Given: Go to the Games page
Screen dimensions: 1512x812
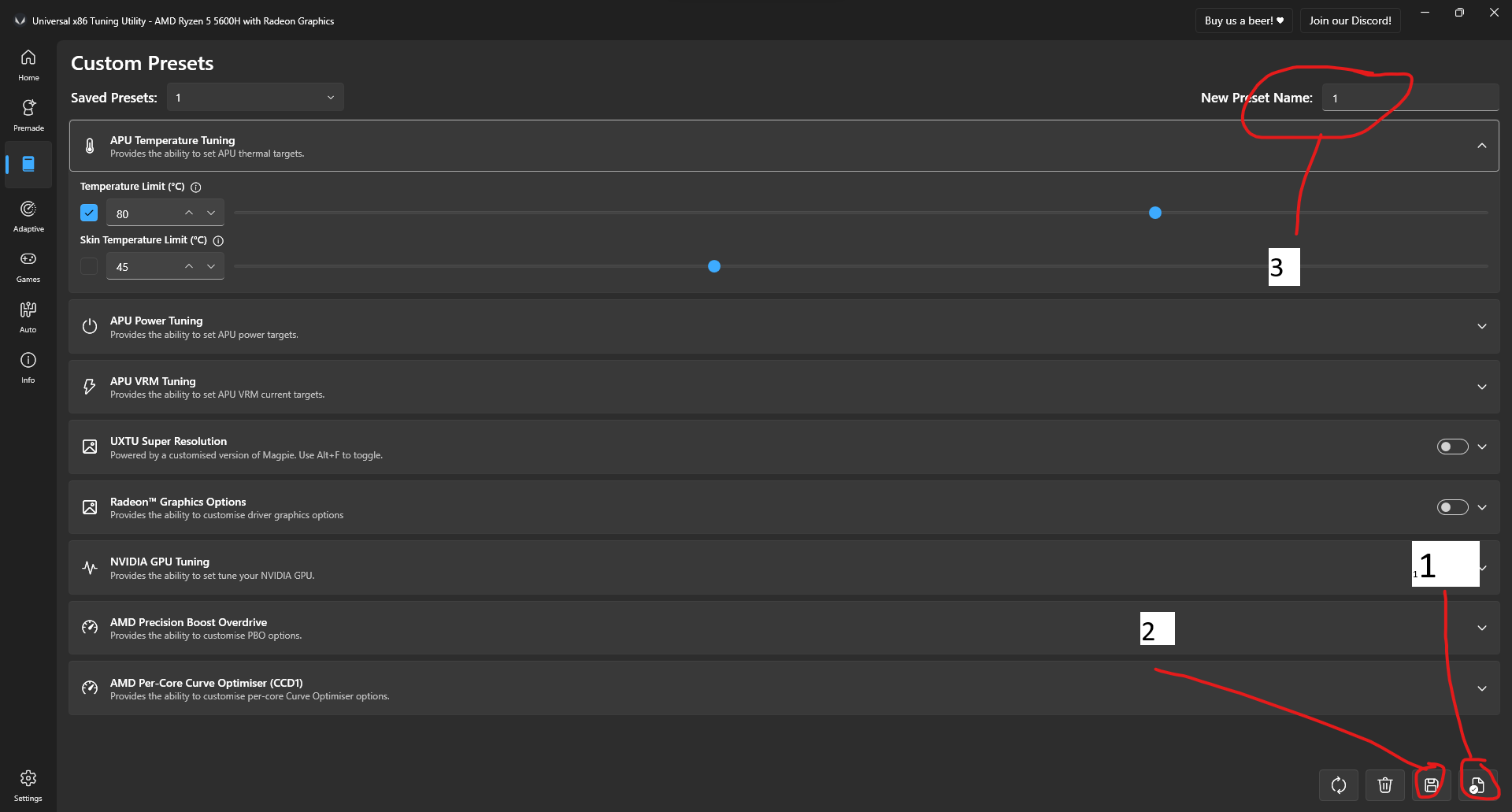Looking at the screenshot, I should (28, 265).
